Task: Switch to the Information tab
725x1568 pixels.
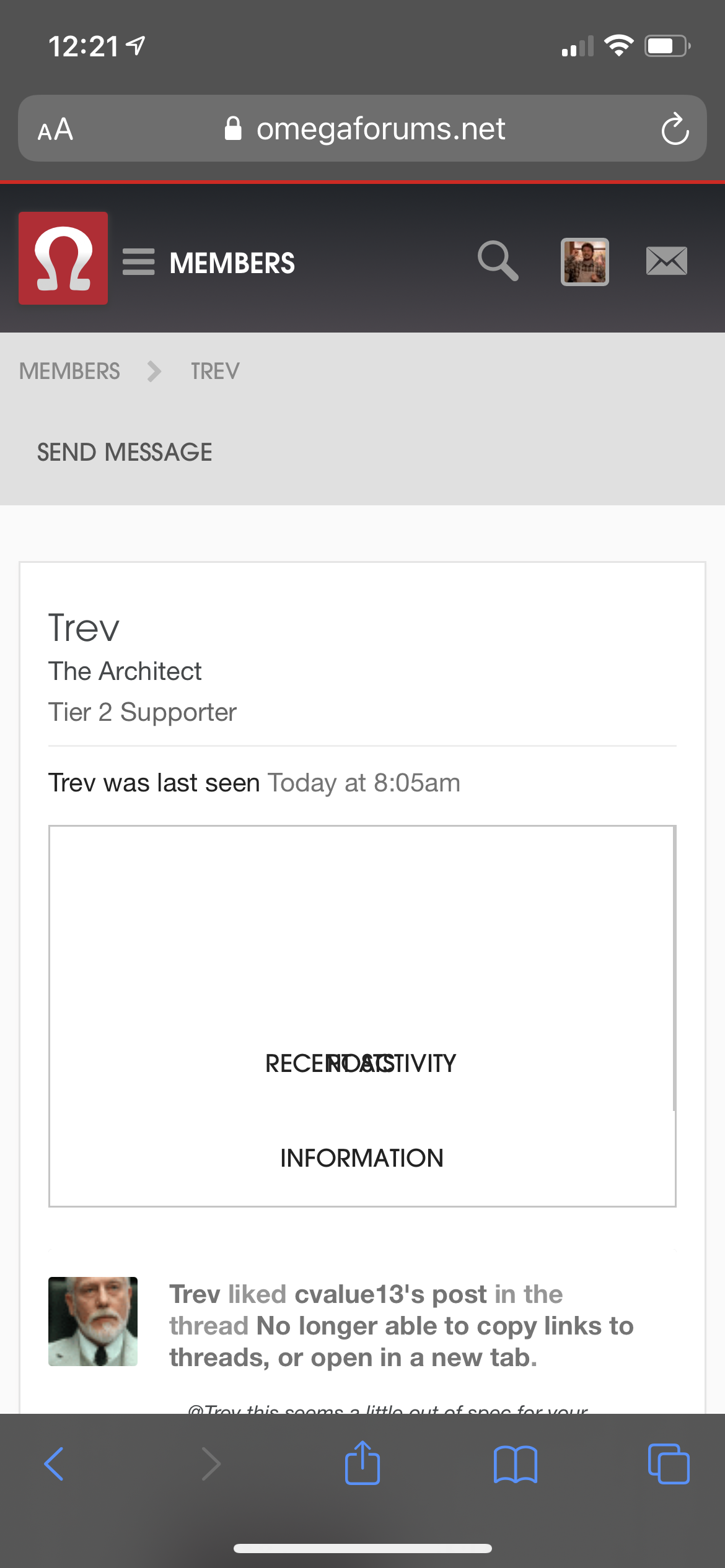Action: click(x=362, y=1158)
